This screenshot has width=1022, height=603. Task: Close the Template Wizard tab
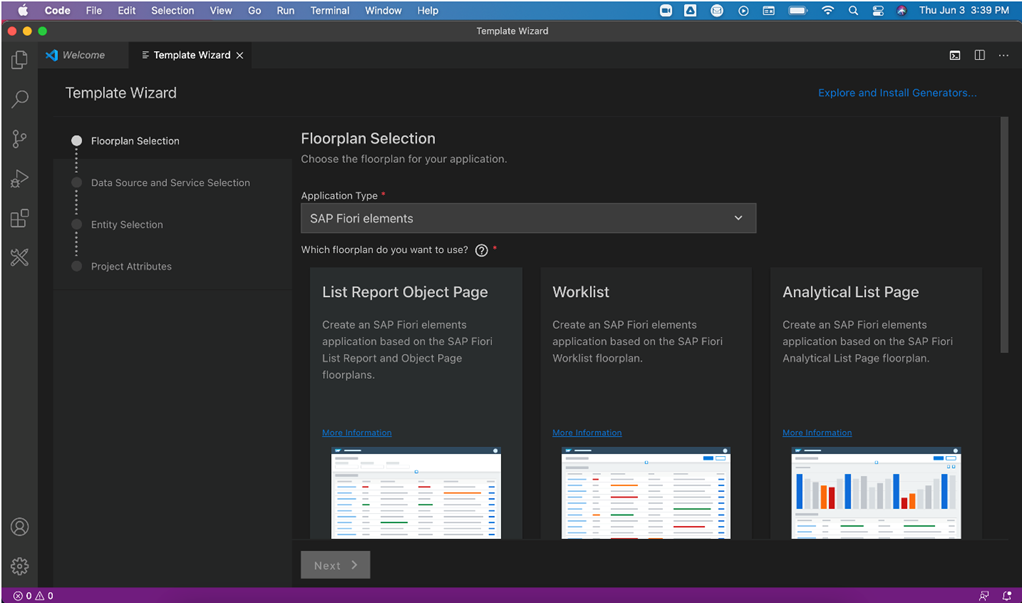tap(240, 55)
